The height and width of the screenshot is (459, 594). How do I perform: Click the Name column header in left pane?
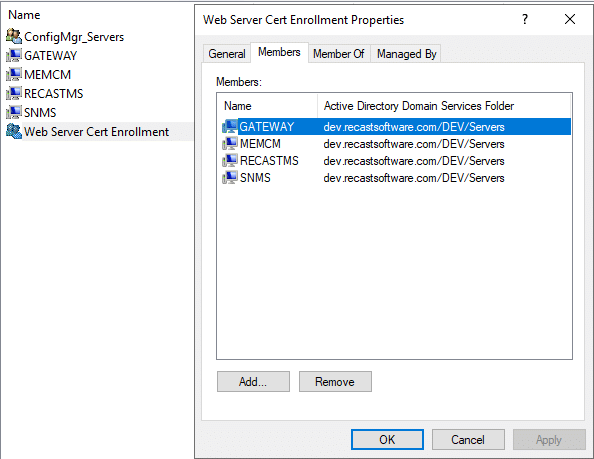24,15
